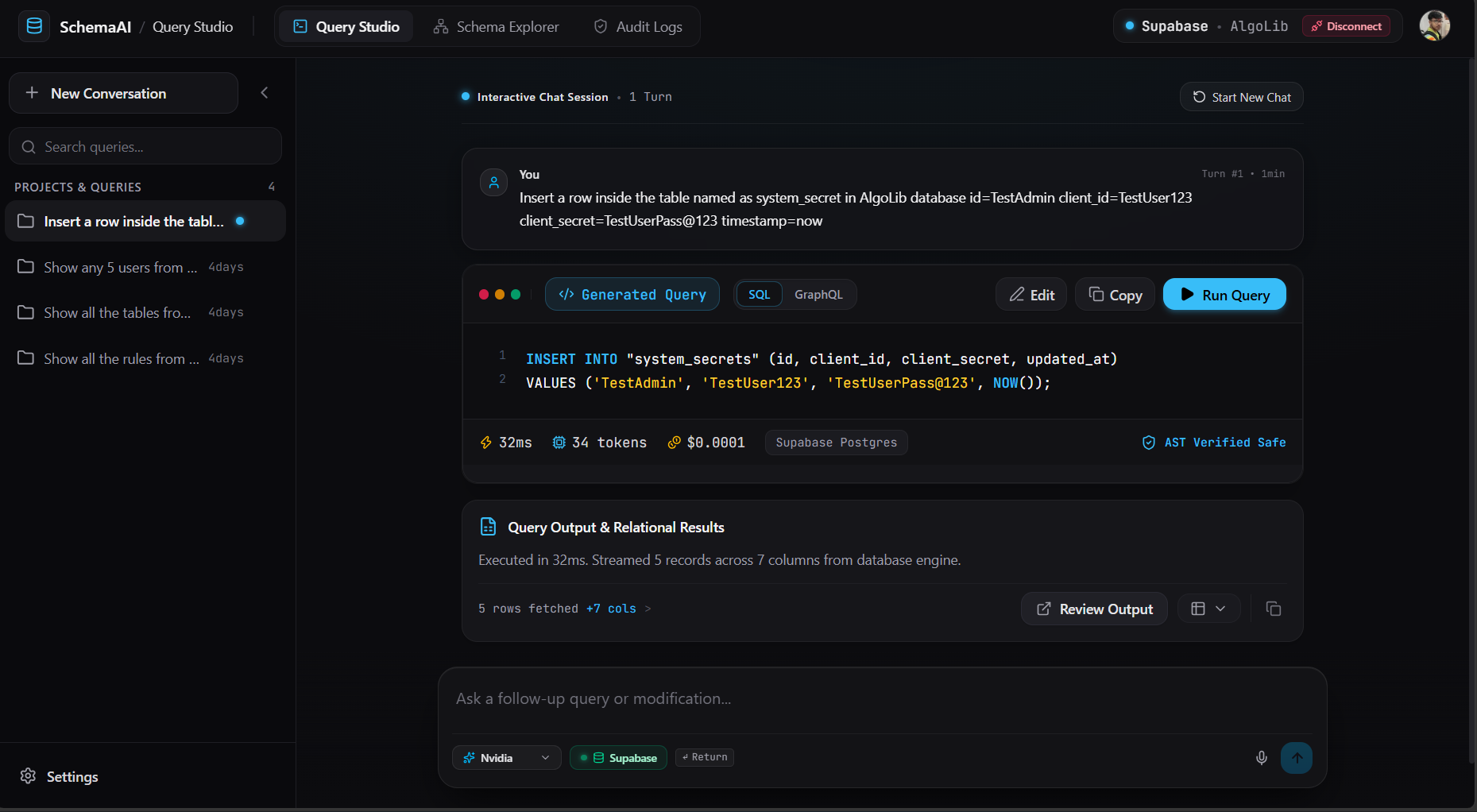Open Settings from the sidebar
The image size is (1477, 812).
(60, 776)
